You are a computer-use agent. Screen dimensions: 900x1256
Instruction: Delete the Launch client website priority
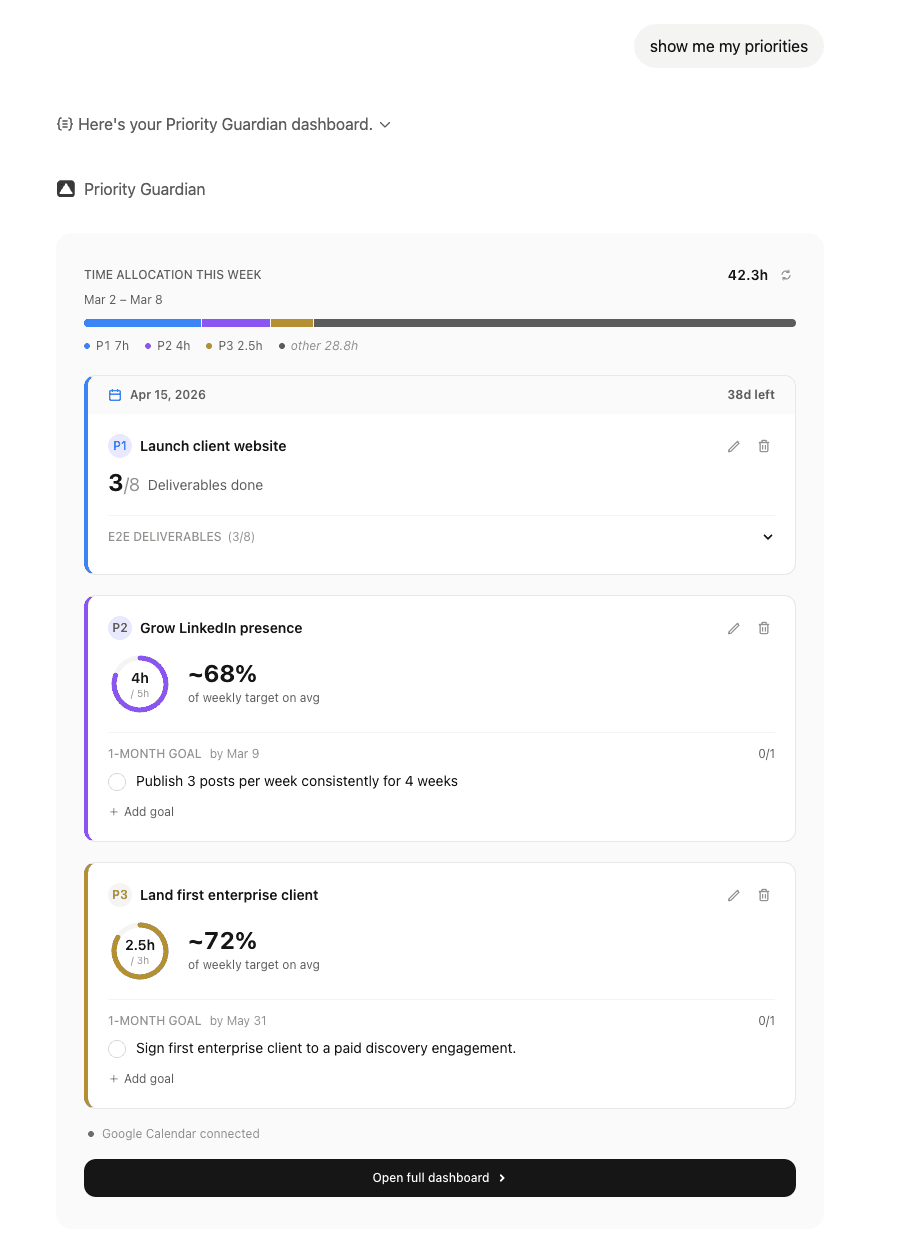(764, 446)
